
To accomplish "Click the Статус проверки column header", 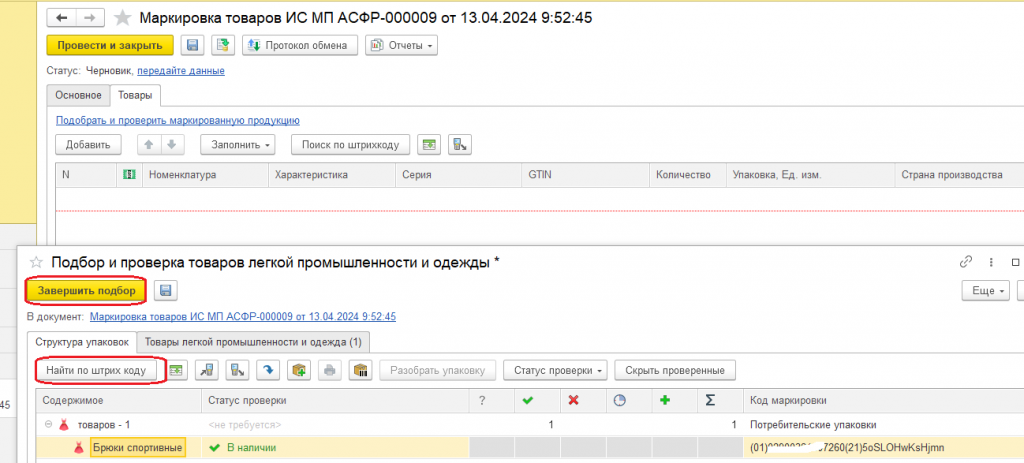I will pyautogui.click(x=335, y=400).
